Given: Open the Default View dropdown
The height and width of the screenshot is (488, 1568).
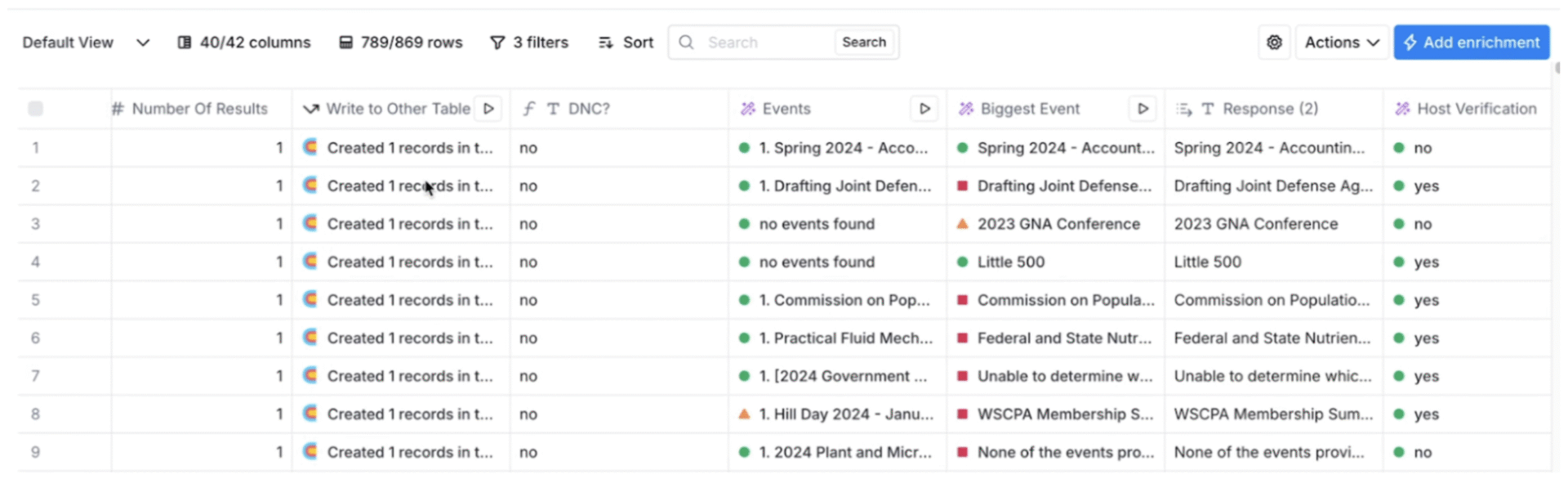Looking at the screenshot, I should [x=86, y=43].
